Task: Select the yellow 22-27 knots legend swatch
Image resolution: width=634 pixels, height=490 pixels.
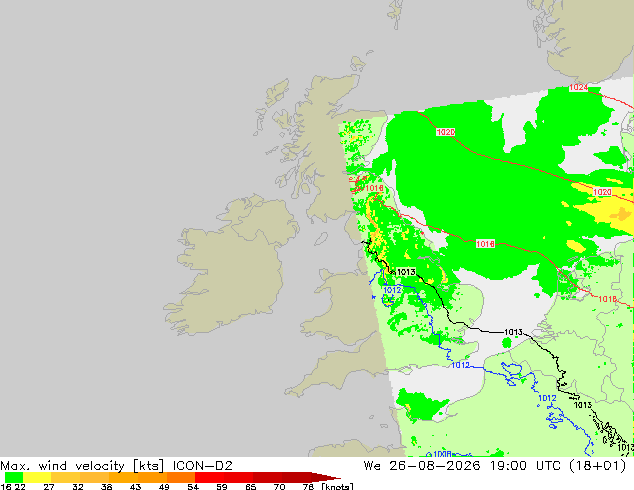Action: click(37, 477)
